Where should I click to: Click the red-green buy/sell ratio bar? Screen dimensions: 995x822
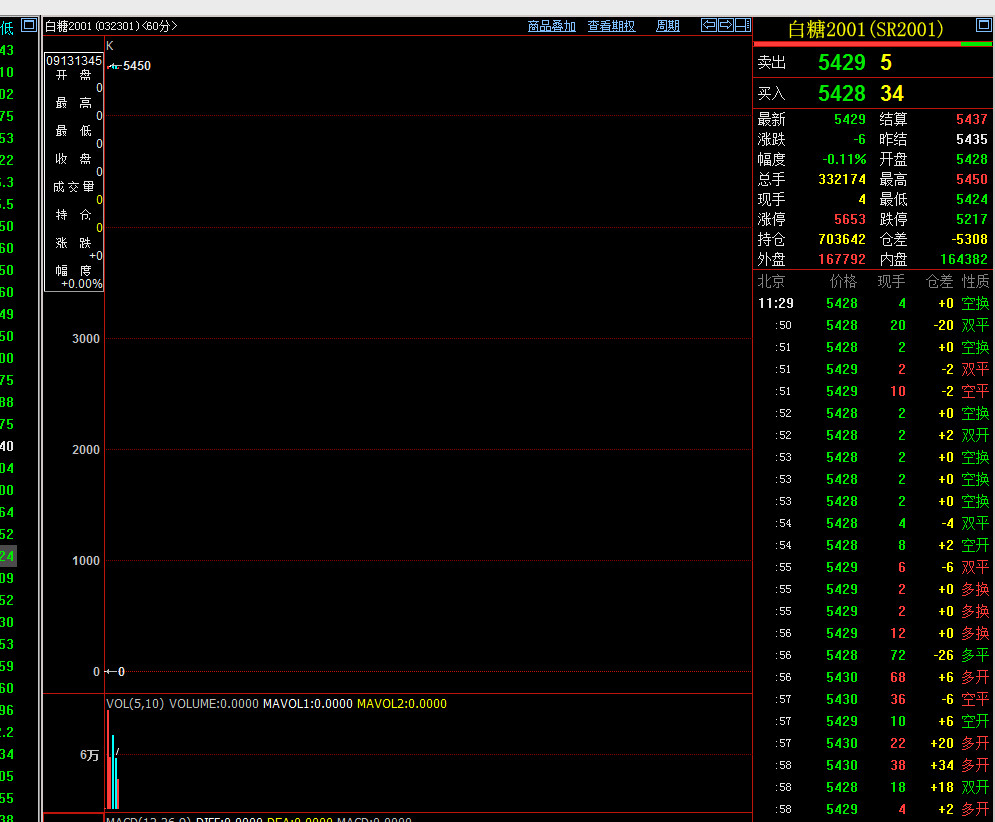[872, 44]
